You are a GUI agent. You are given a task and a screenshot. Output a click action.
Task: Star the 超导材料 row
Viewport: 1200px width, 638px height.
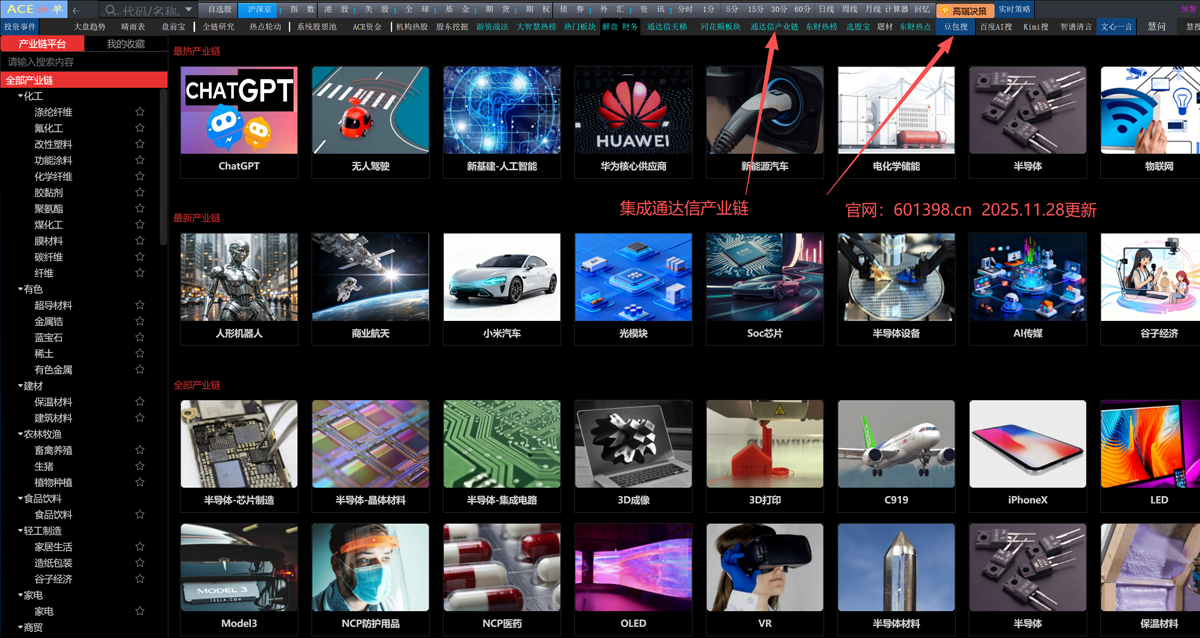[140, 305]
